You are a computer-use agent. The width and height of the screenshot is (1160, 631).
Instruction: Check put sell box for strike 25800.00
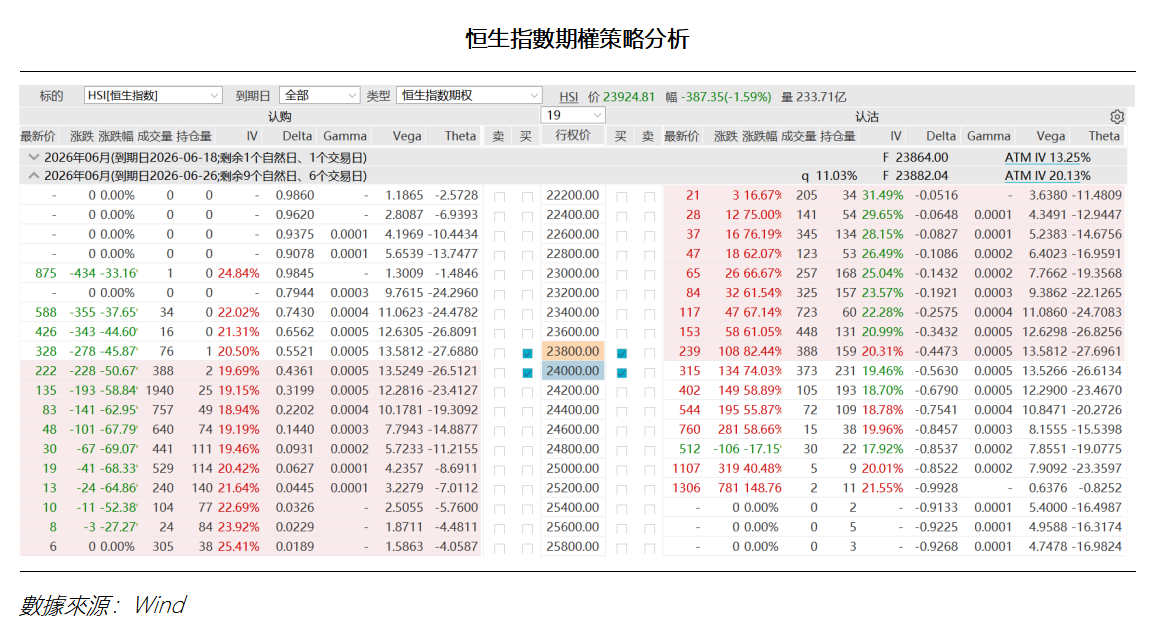tap(649, 548)
